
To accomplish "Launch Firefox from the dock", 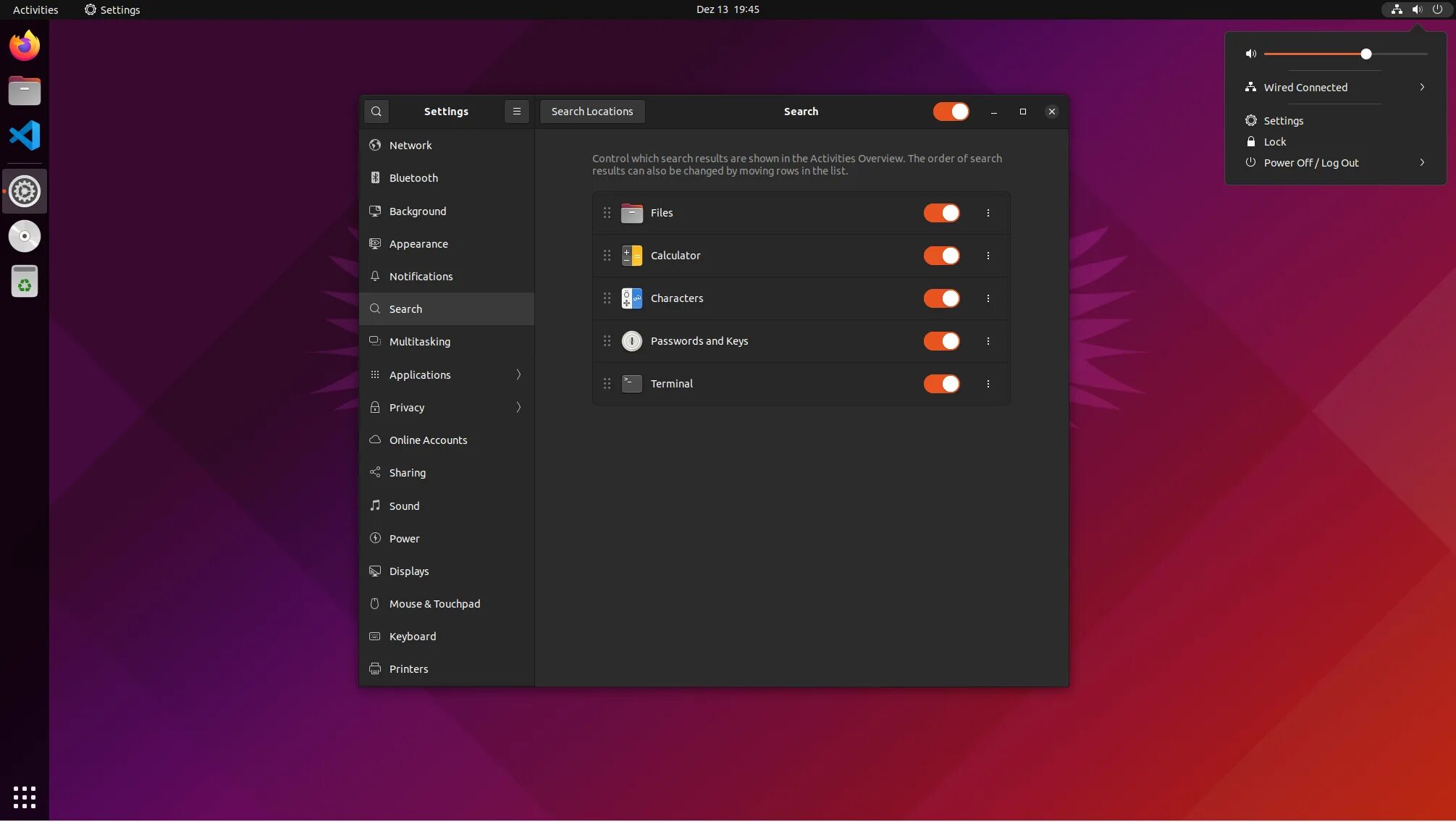I will 25,46.
